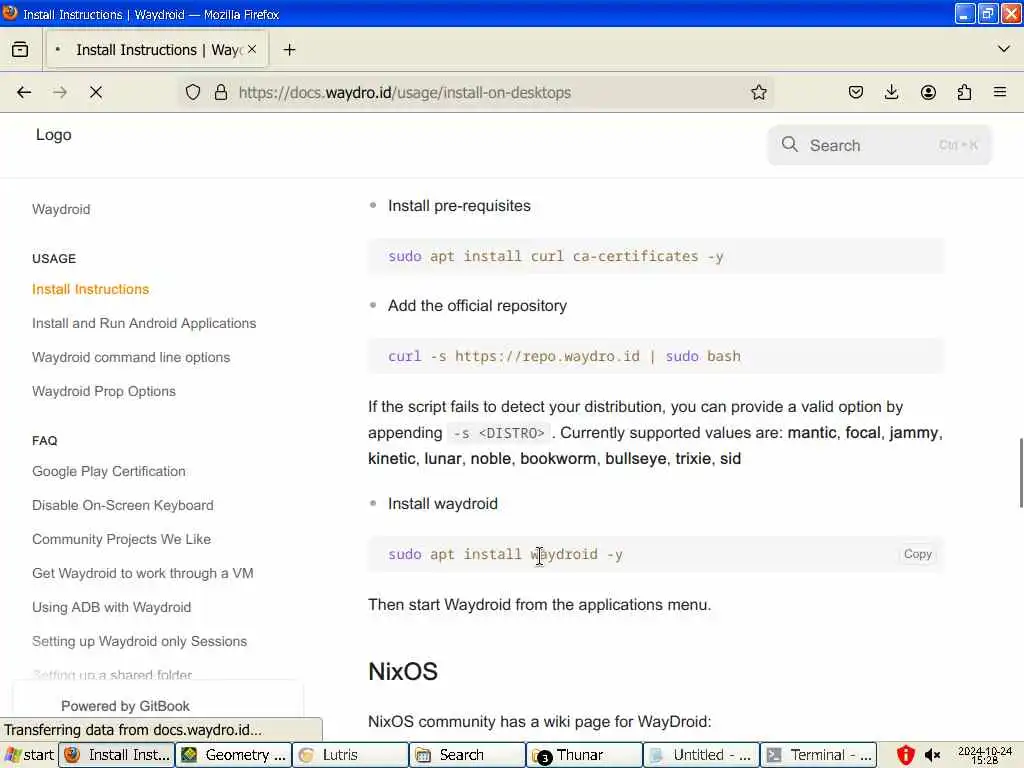
Task: Click the red shield tray icon
Action: click(905, 755)
